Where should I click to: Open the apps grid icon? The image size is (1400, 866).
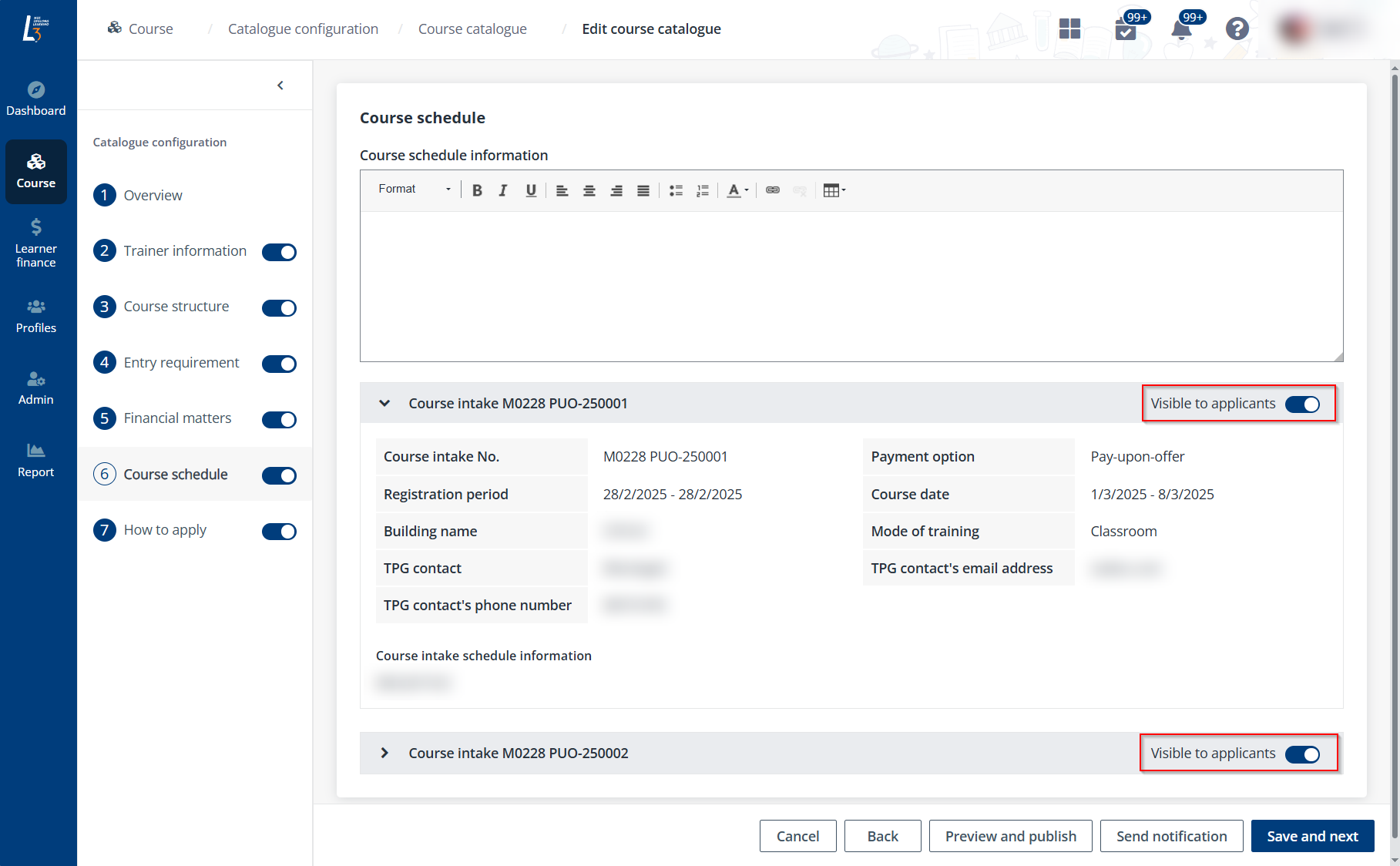[1069, 29]
